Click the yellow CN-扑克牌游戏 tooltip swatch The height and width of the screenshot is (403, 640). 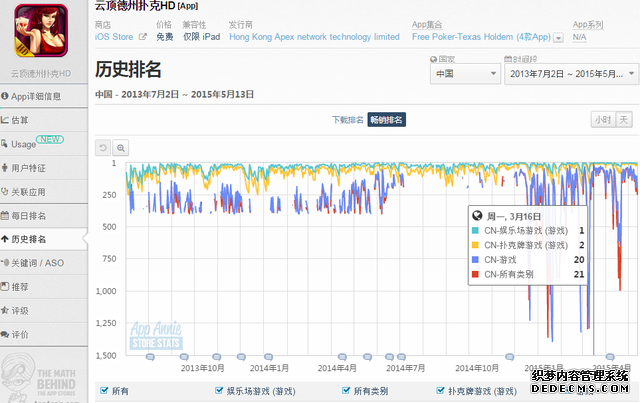(x=475, y=245)
